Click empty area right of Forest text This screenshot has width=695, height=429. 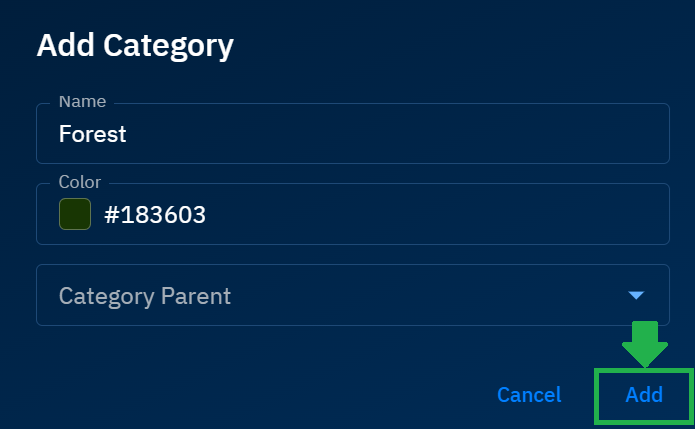(400, 134)
